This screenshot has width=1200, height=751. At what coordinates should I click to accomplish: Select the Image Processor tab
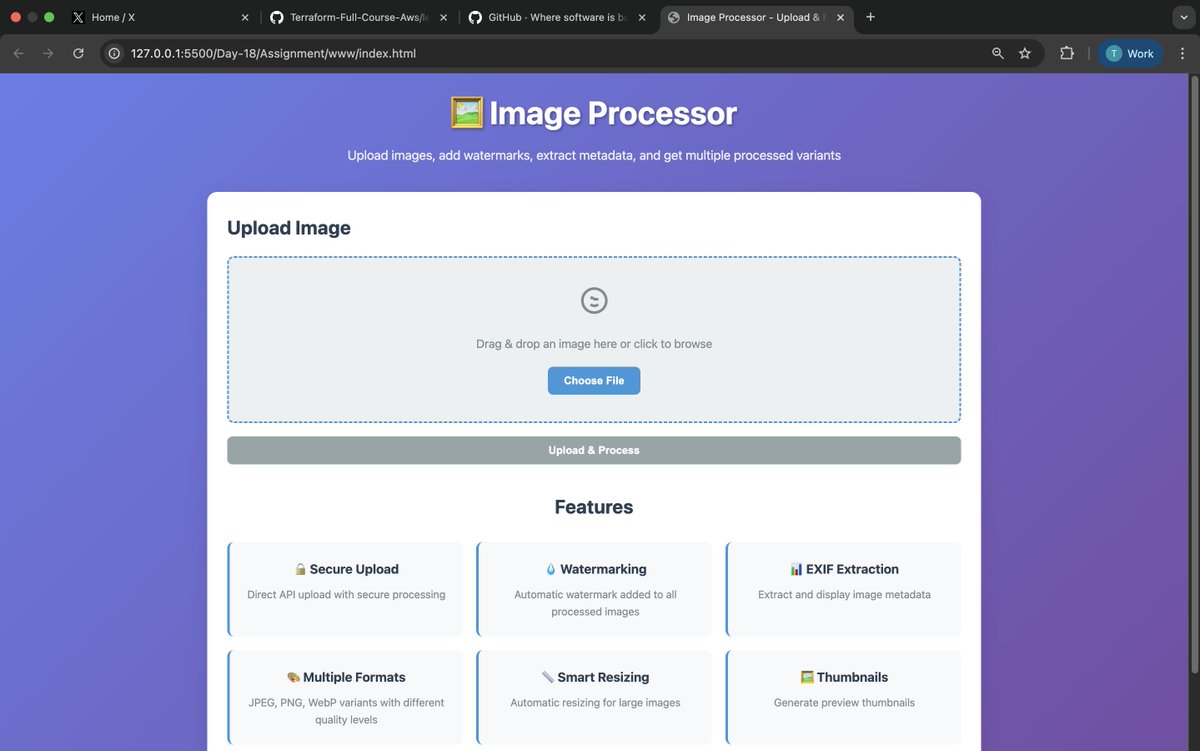(757, 17)
